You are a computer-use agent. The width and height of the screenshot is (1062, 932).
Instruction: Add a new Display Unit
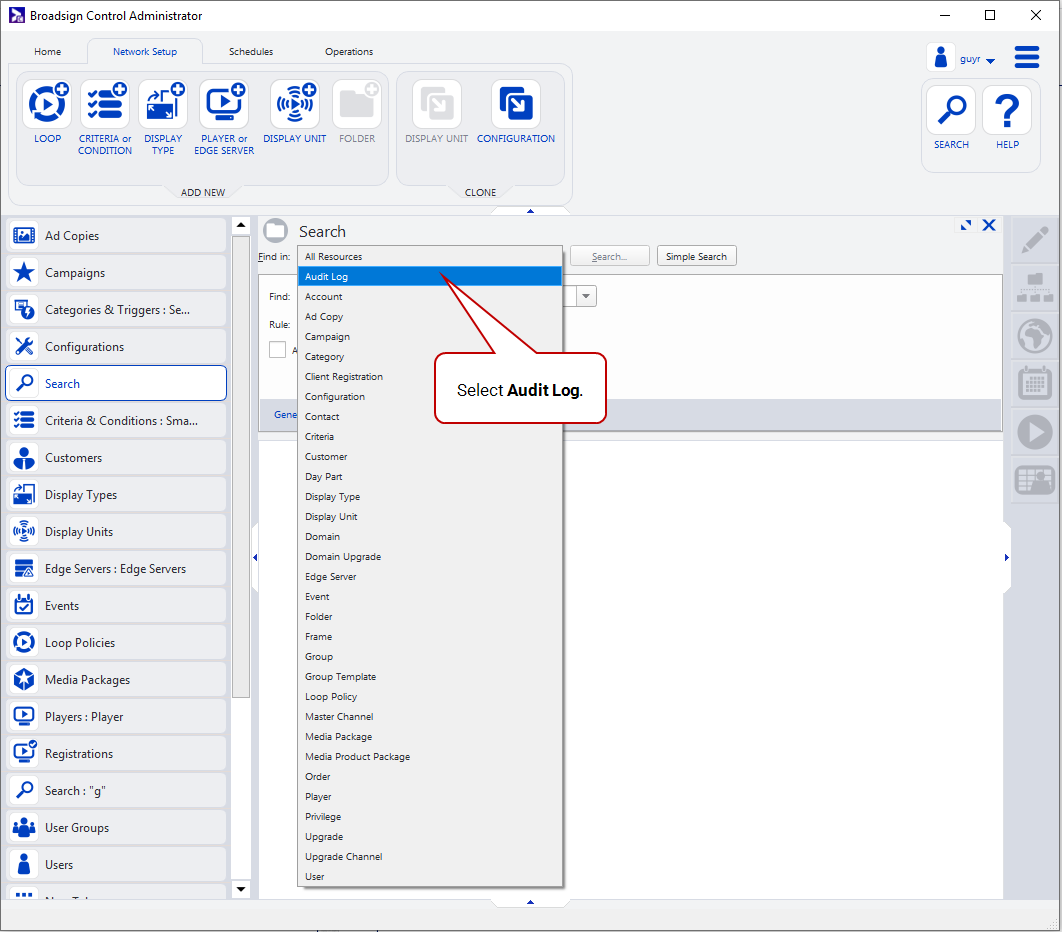point(295,105)
